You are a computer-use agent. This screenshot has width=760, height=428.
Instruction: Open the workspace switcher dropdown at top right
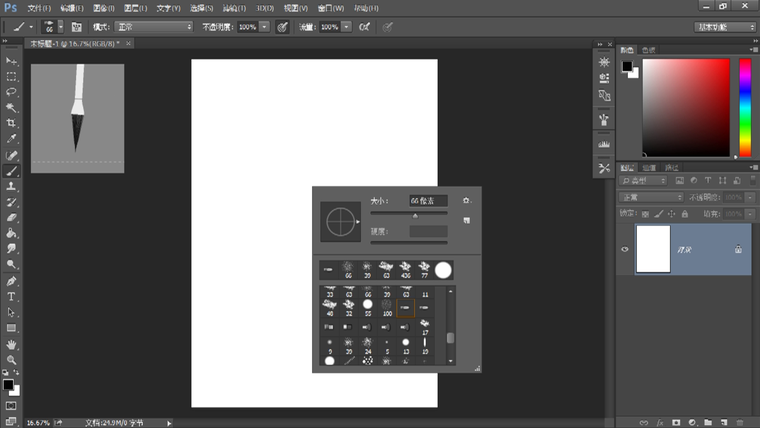coord(724,27)
